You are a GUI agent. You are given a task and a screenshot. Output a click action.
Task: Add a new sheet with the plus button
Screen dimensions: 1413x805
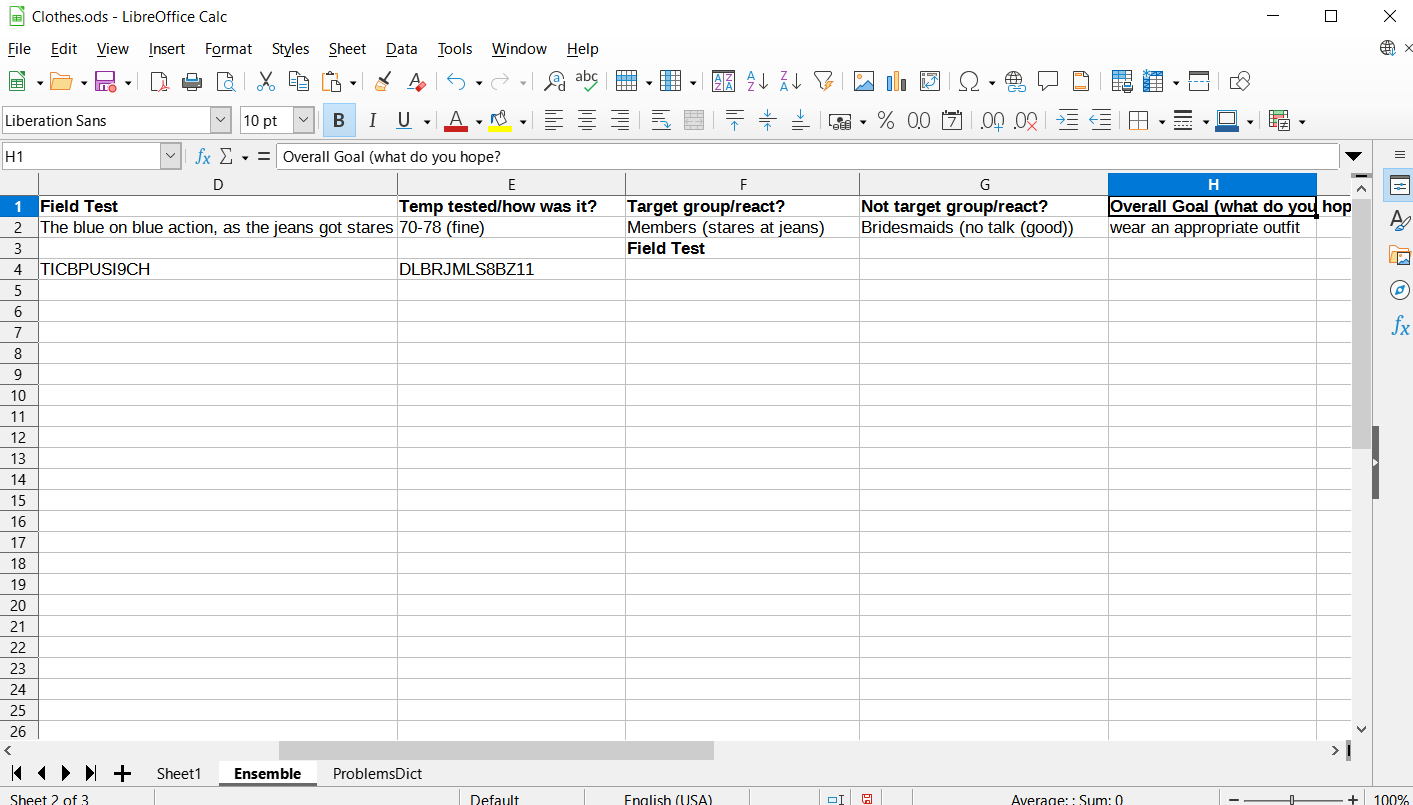pos(122,773)
